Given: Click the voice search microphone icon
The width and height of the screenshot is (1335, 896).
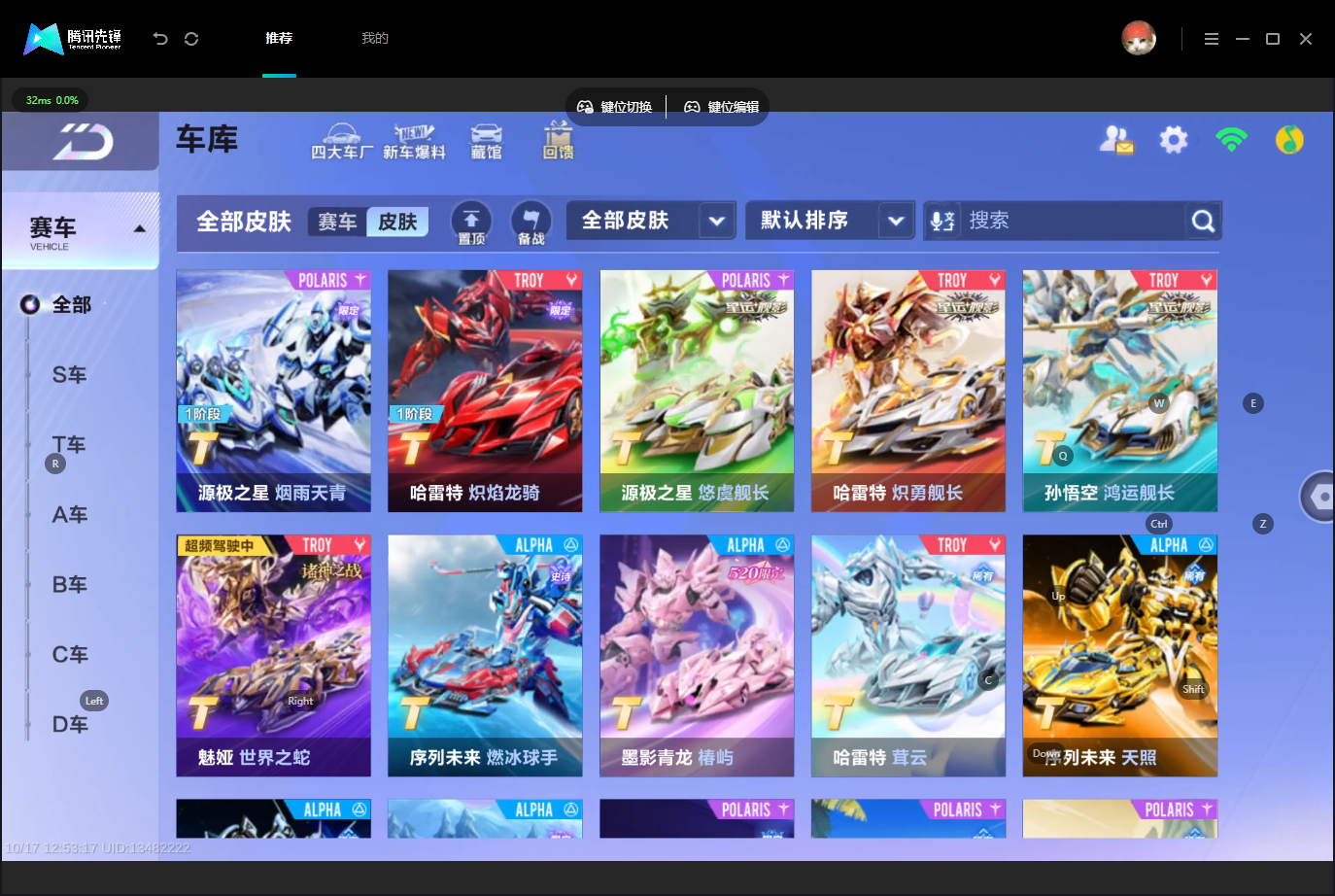Looking at the screenshot, I should 941,222.
